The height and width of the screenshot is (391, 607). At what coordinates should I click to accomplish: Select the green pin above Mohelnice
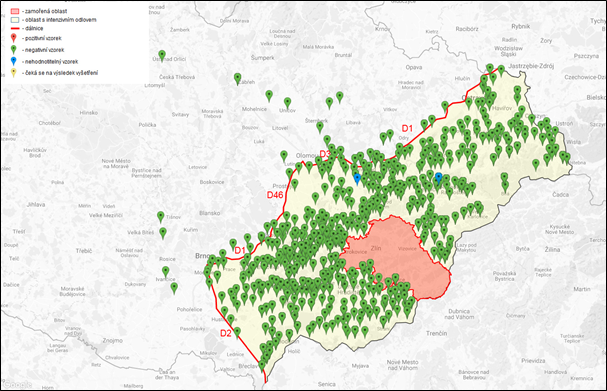pos(269,96)
